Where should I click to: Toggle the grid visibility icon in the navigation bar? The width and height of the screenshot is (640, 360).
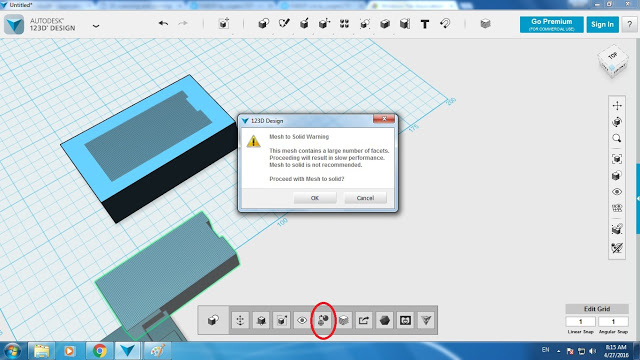tap(617, 208)
